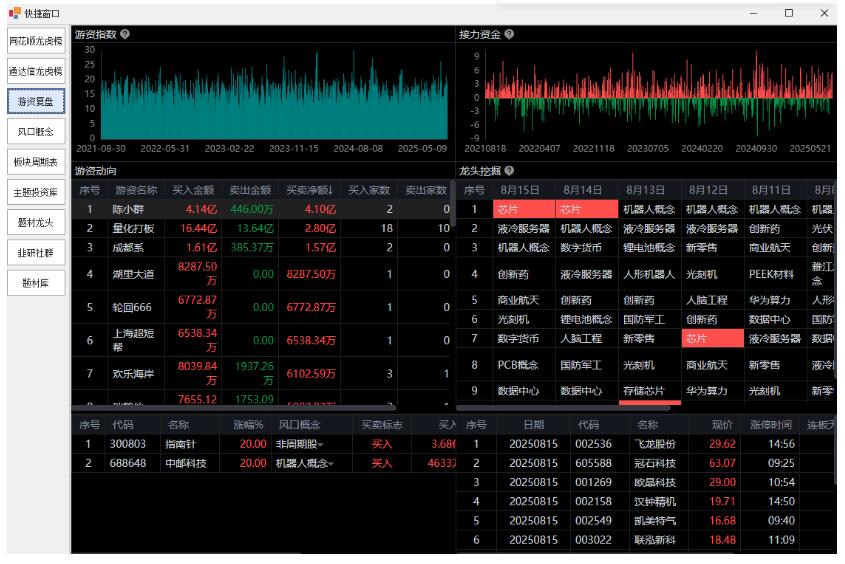Switch to the 风口概念 view
The image size is (845, 564).
point(36,131)
